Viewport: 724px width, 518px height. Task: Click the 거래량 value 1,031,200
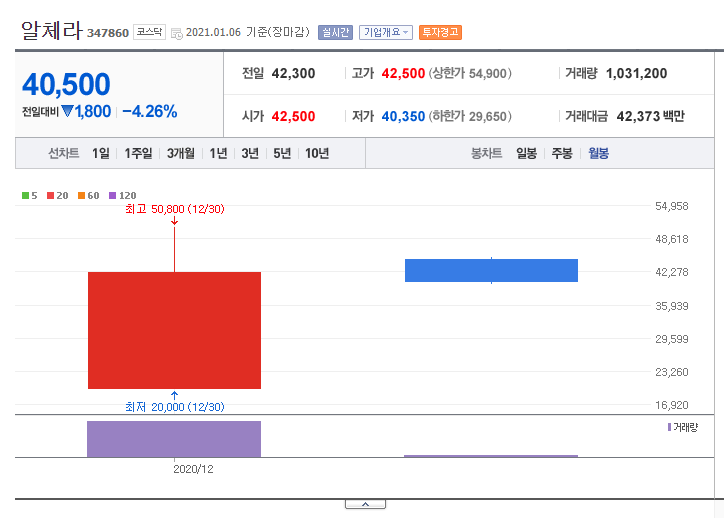coord(636,73)
